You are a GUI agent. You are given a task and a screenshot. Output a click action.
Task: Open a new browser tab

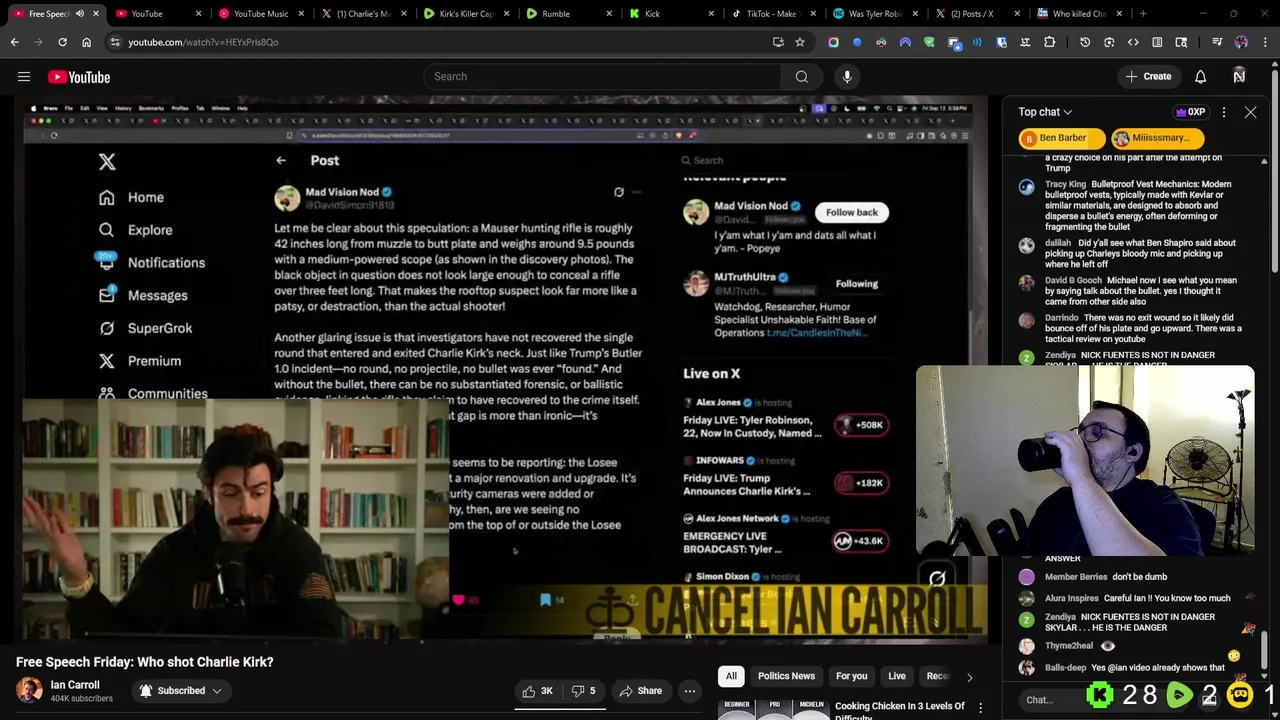click(1143, 14)
